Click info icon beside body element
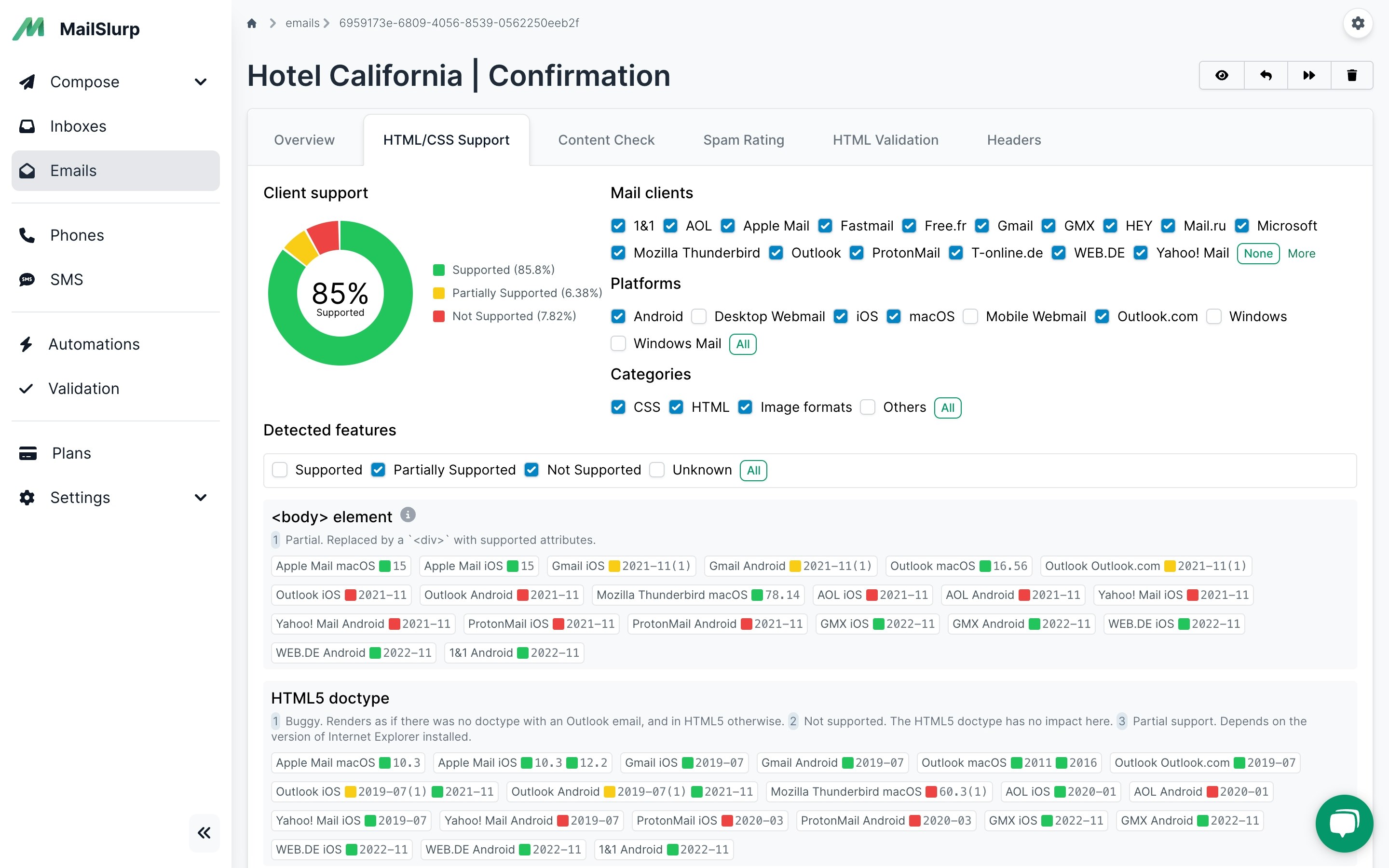Viewport: 1389px width, 868px height. [408, 515]
